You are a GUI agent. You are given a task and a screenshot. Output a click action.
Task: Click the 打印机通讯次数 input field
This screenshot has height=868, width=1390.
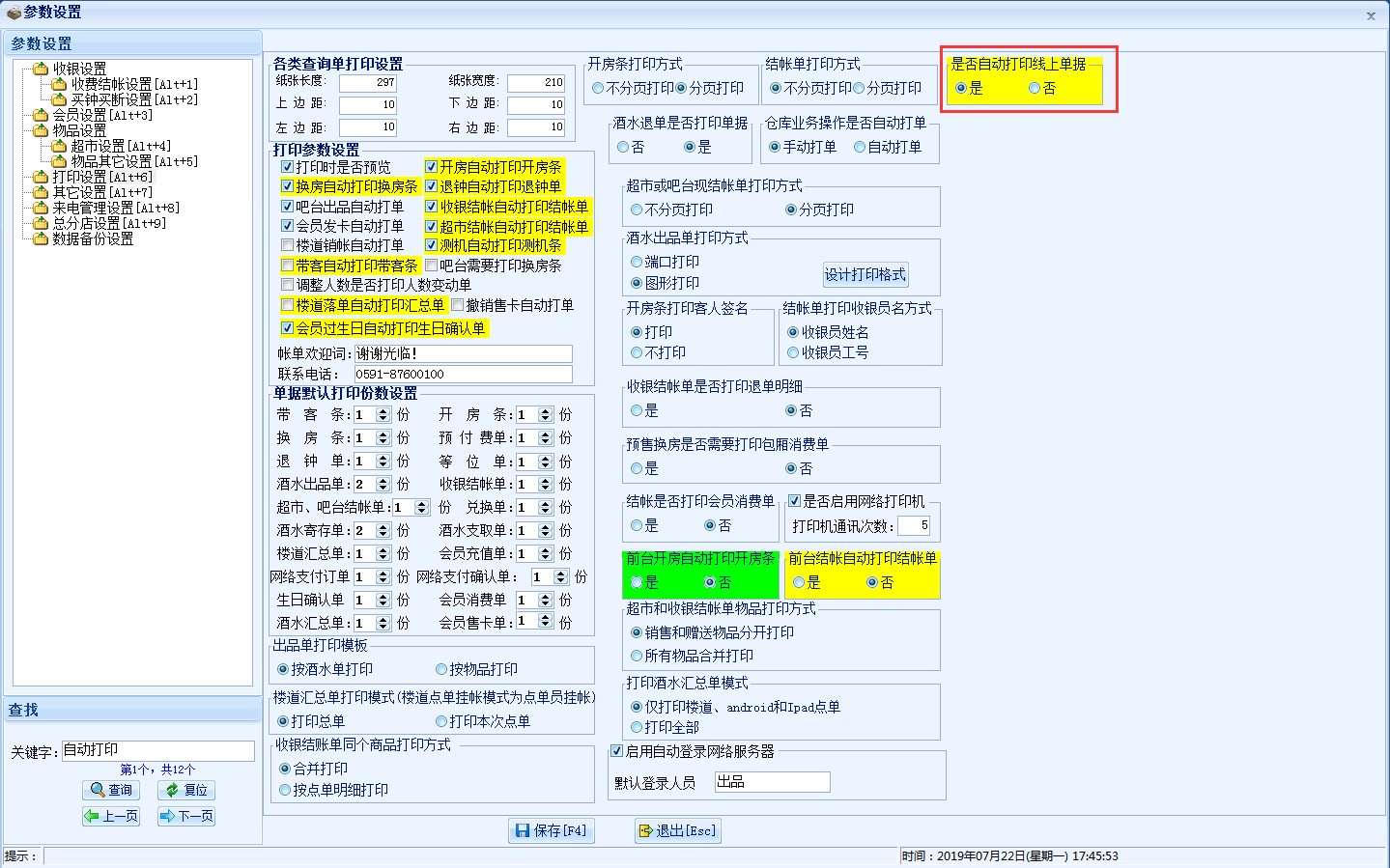(914, 525)
